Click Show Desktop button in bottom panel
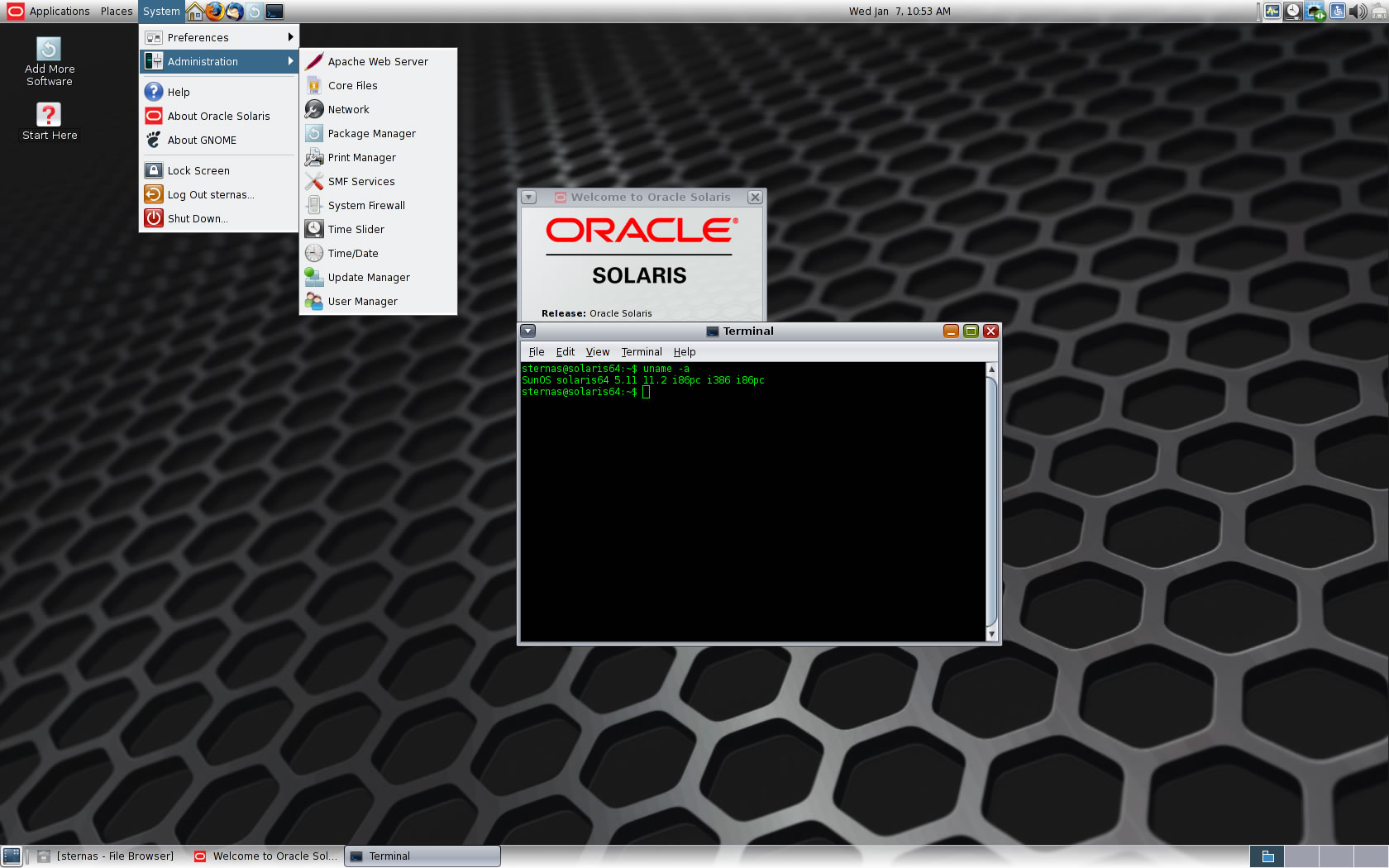Viewport: 1389px width, 868px height. [x=12, y=856]
